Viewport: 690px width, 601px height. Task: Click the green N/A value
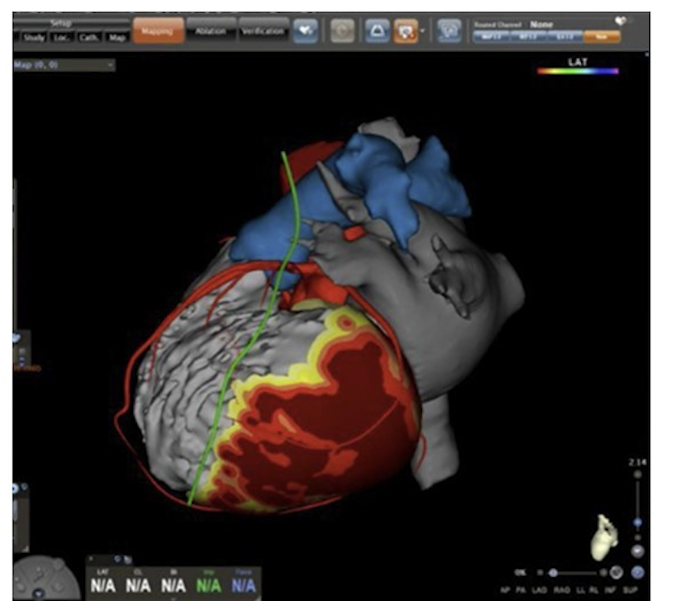click(209, 586)
